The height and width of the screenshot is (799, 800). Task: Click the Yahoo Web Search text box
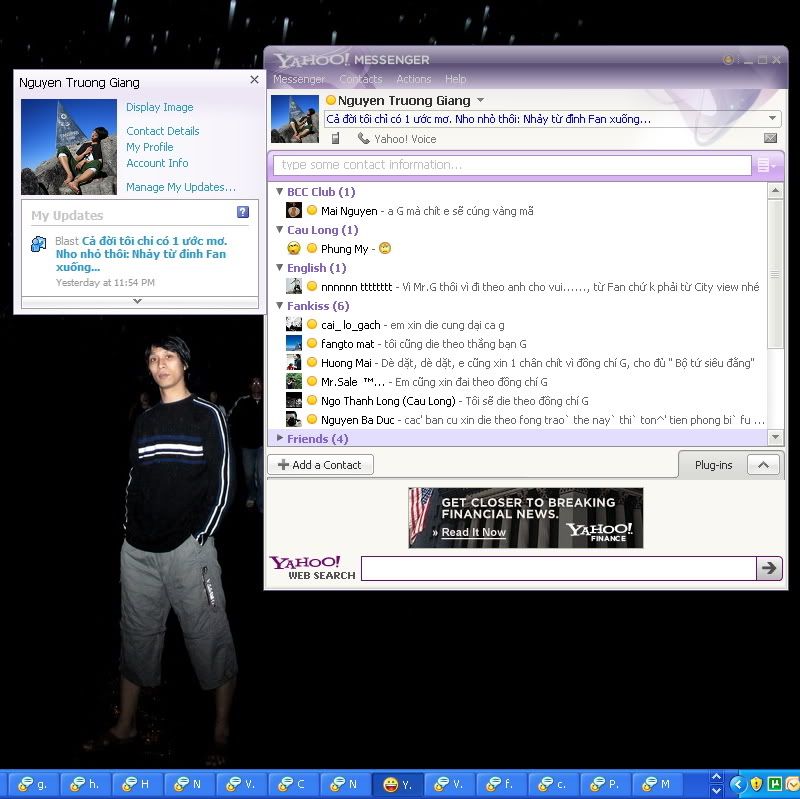(559, 568)
